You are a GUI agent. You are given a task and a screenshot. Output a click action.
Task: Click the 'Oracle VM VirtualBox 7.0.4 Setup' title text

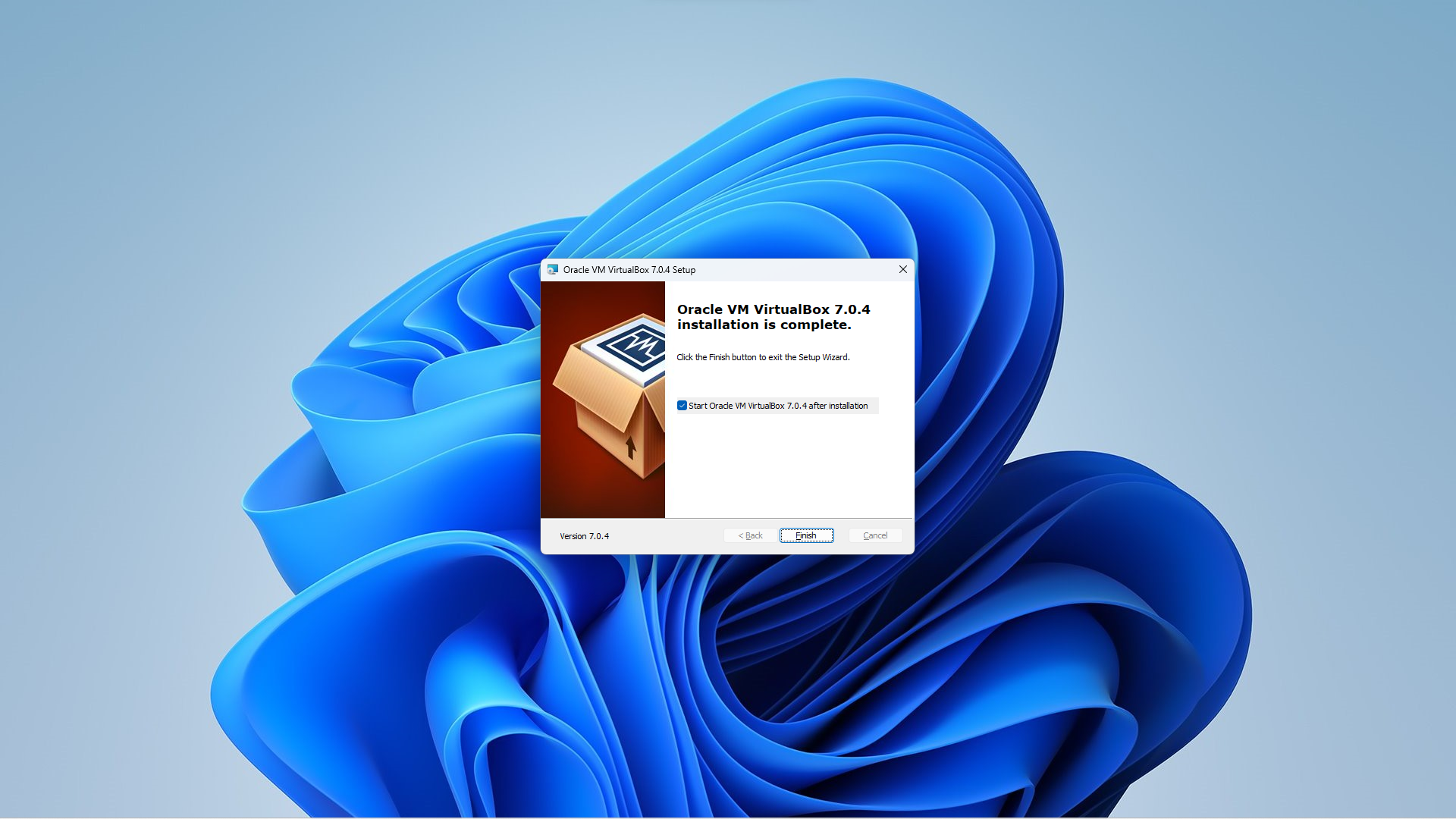(x=629, y=270)
